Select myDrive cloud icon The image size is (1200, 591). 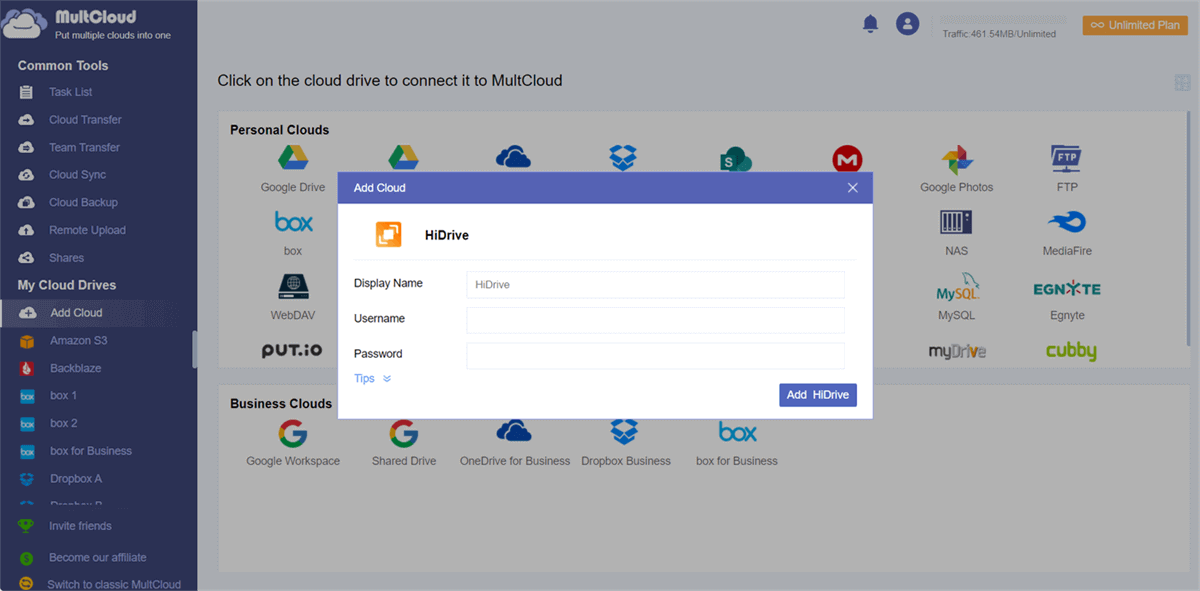click(x=957, y=351)
